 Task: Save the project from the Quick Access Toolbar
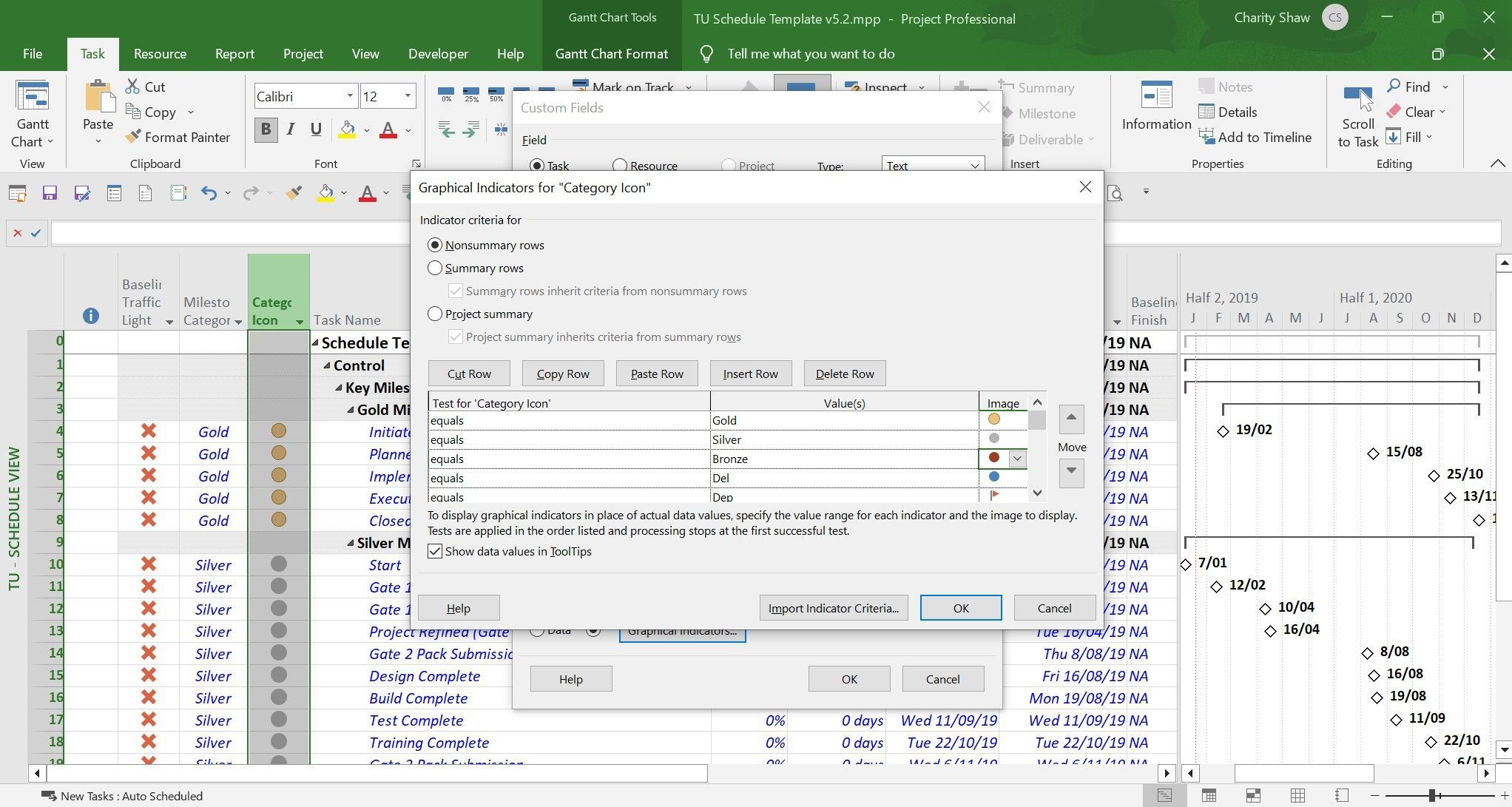pyautogui.click(x=49, y=192)
